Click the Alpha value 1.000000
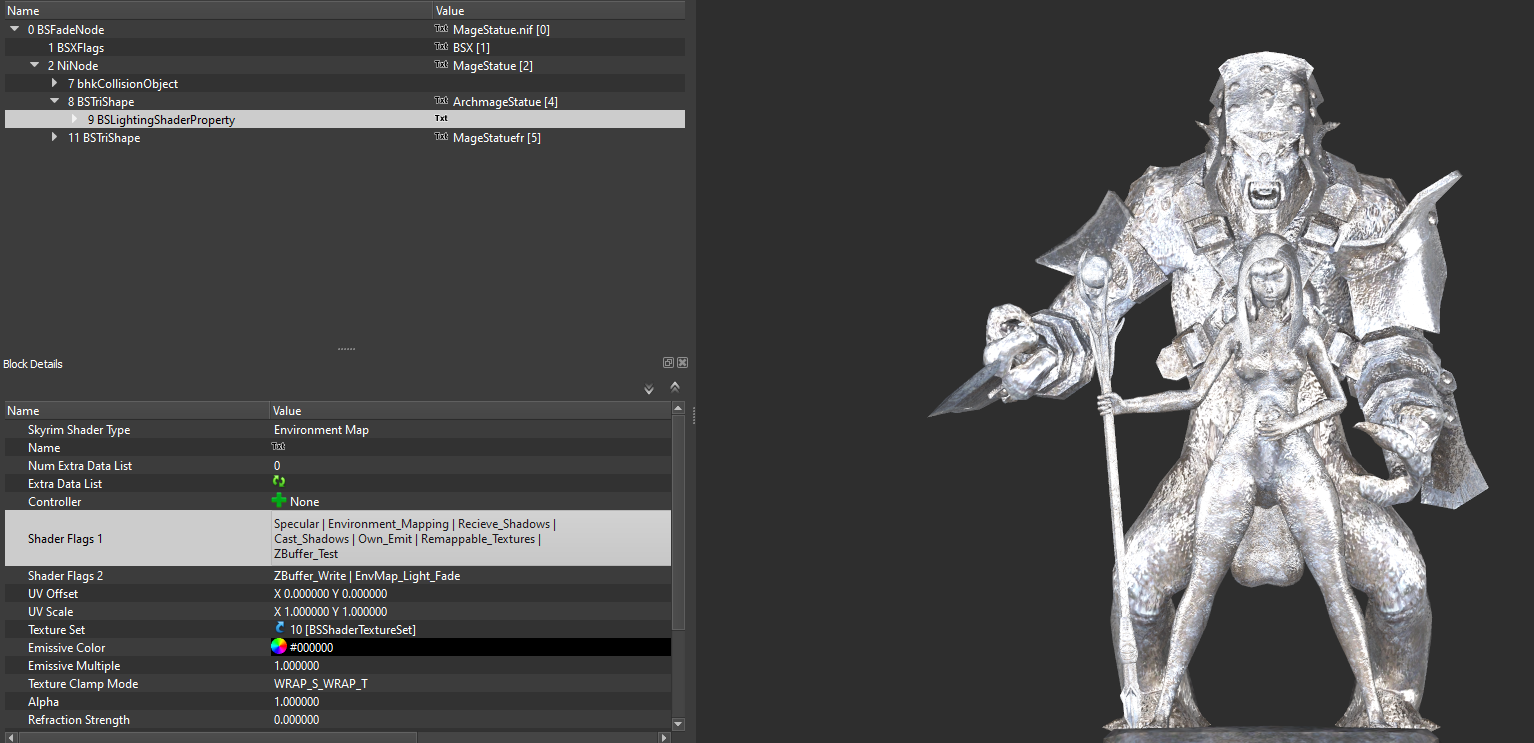The height and width of the screenshot is (743, 1534). [296, 702]
